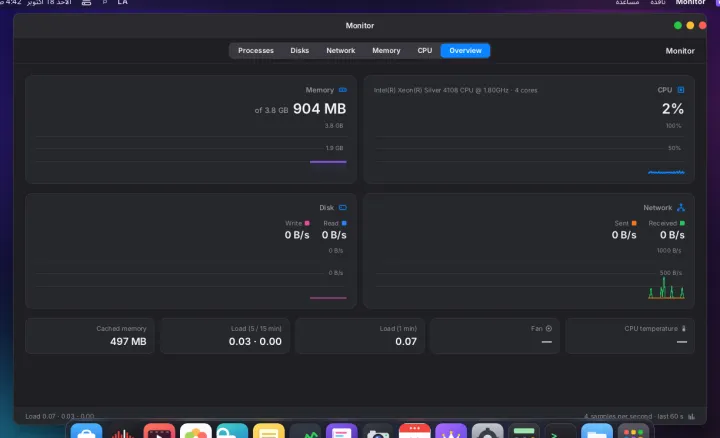
Task: Click the Intel Xeon Silver CPU description
Action: [x=455, y=90]
